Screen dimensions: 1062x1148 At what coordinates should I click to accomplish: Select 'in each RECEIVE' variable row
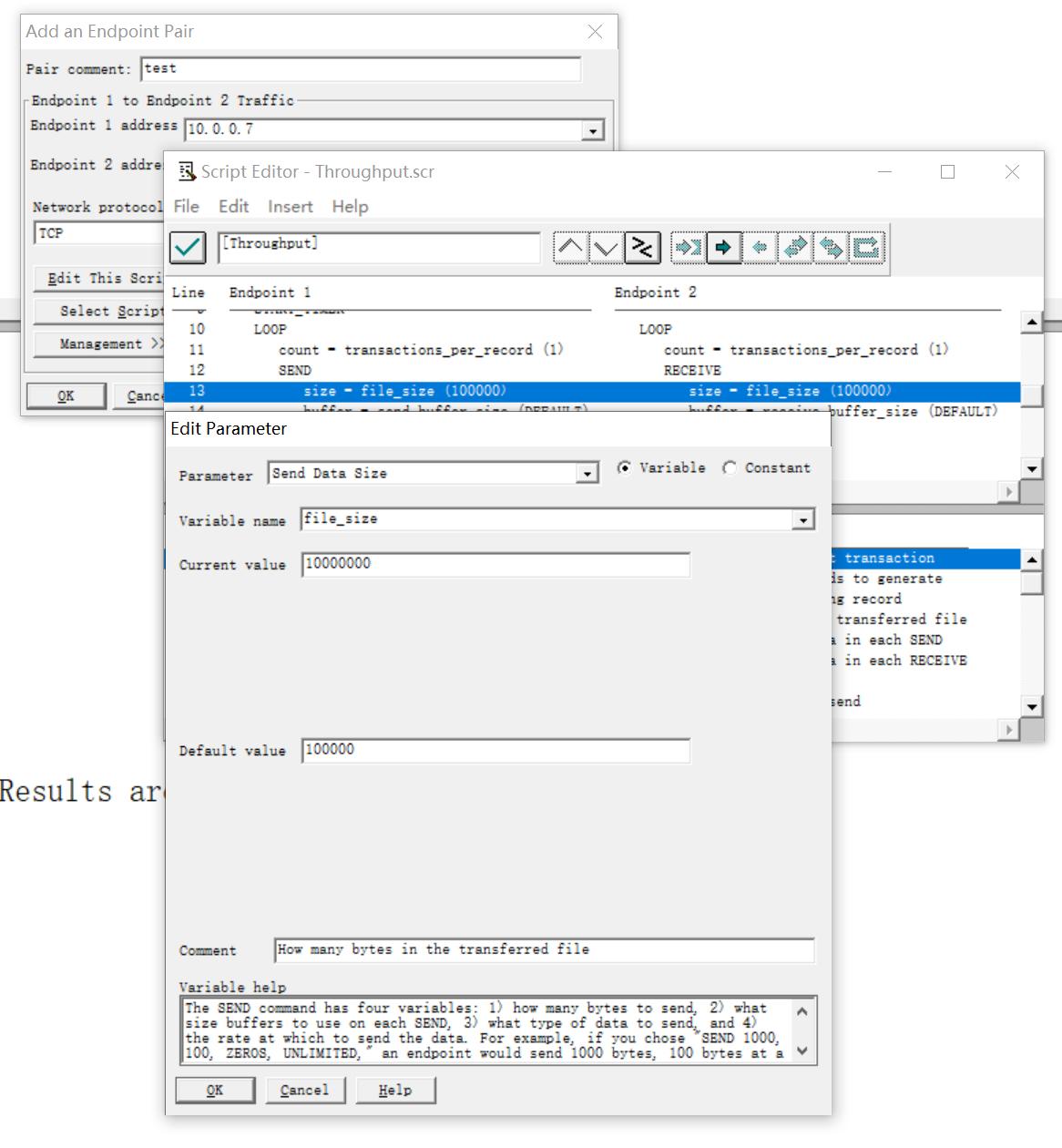[925, 661]
